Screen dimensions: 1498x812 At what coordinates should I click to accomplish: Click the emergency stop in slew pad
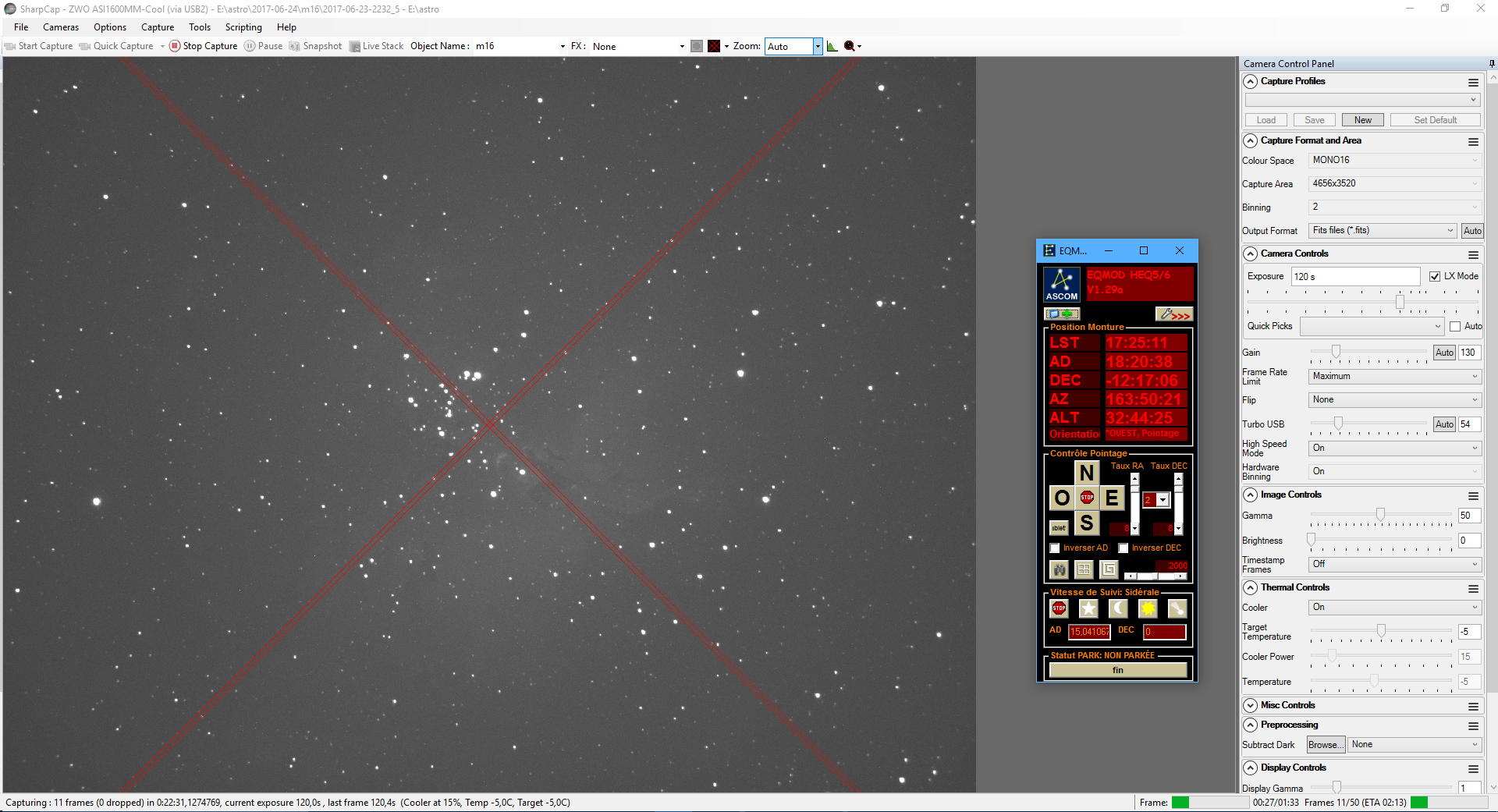pos(1087,498)
